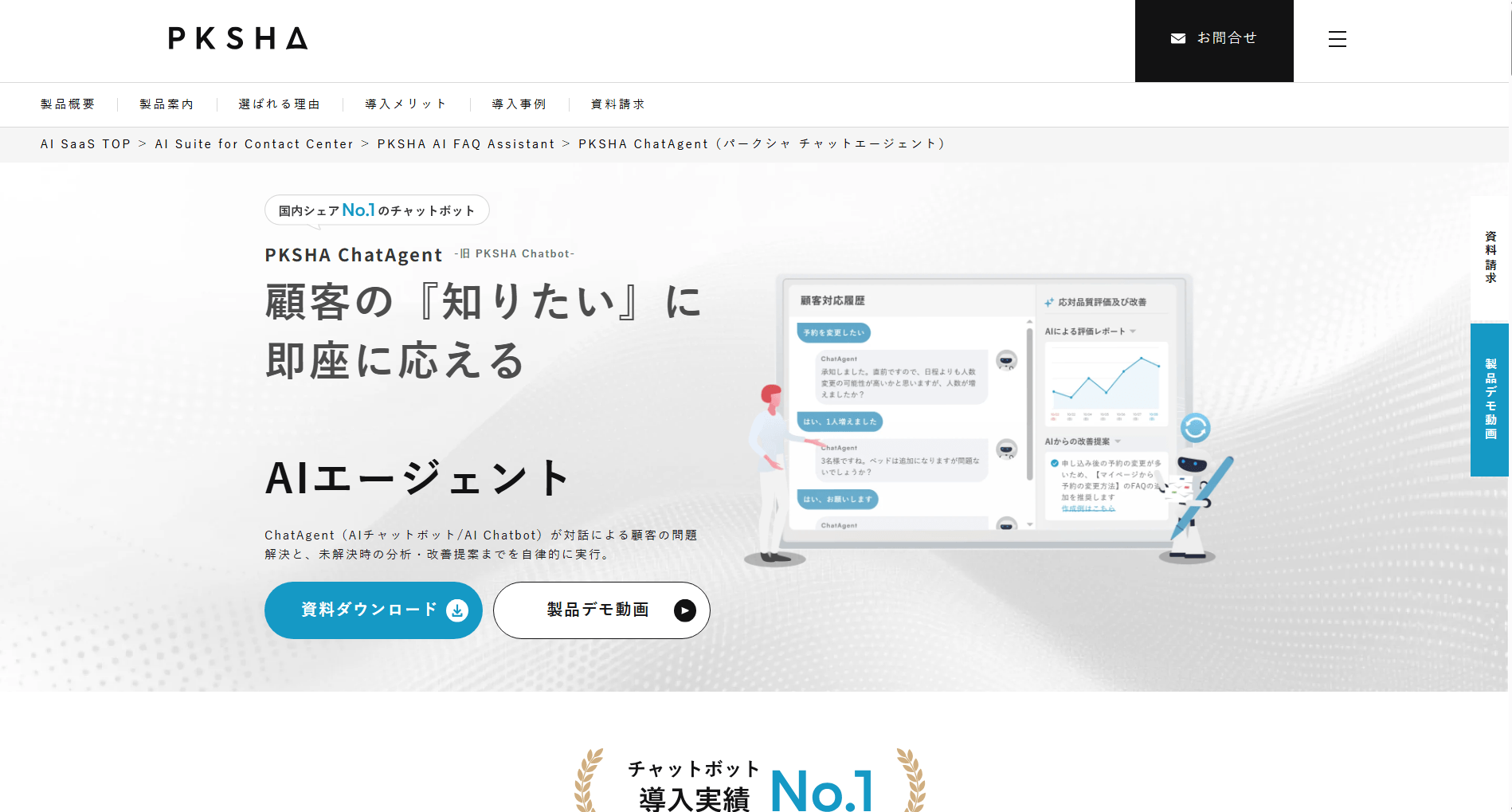
Task: Open the side 資料請求 vertical tab
Action: [1490, 257]
